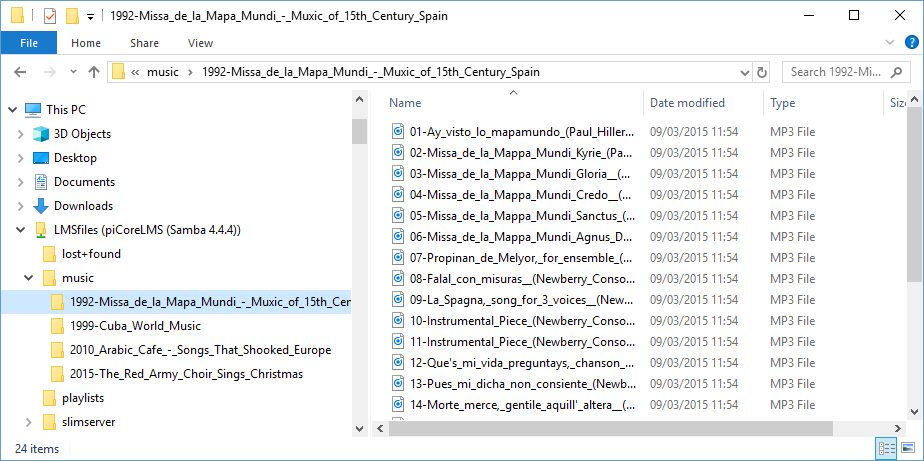Switch to Large icons view layout
The image size is (924, 461).
pos(908,448)
